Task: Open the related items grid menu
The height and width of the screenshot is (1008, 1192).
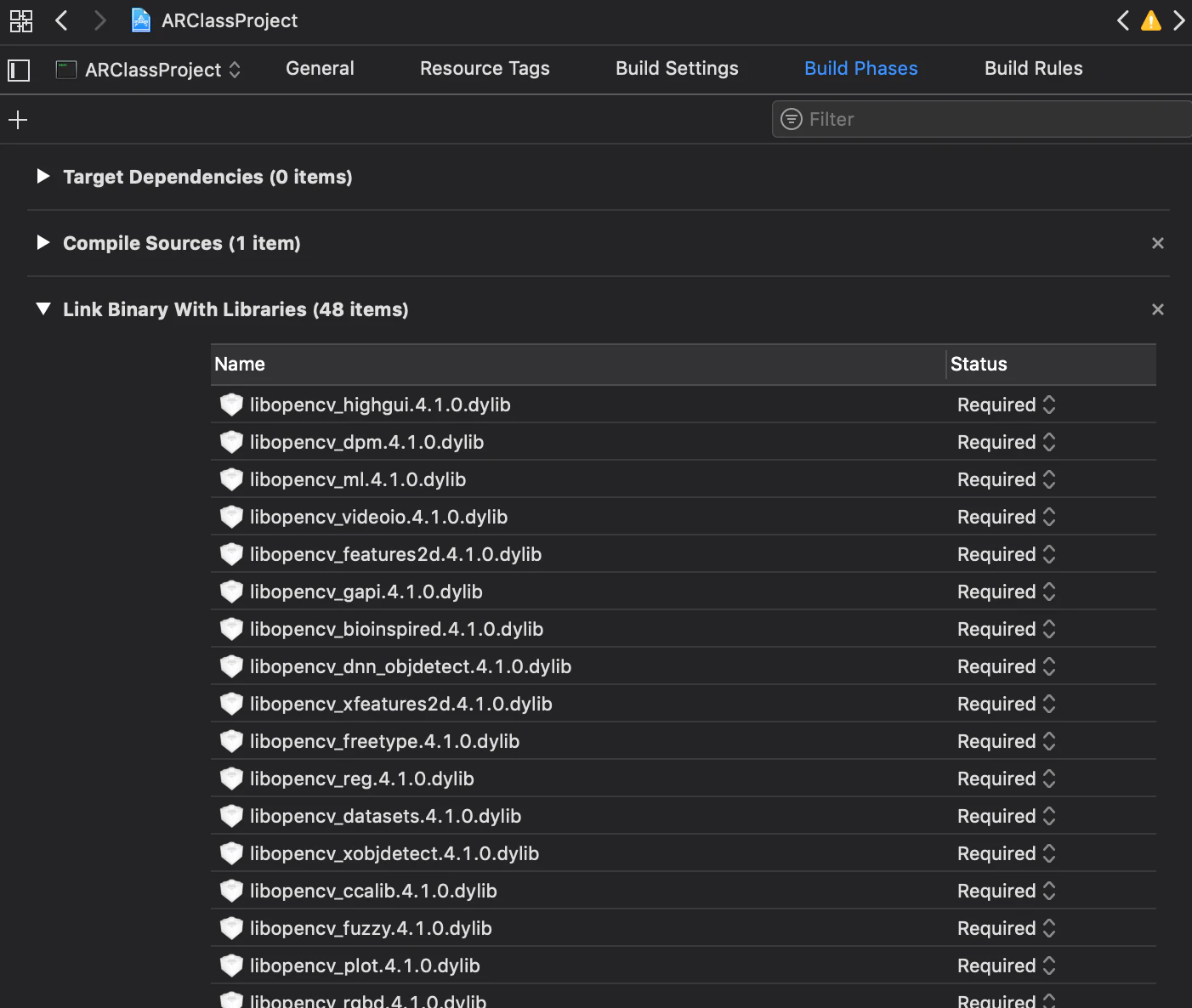Action: point(20,20)
